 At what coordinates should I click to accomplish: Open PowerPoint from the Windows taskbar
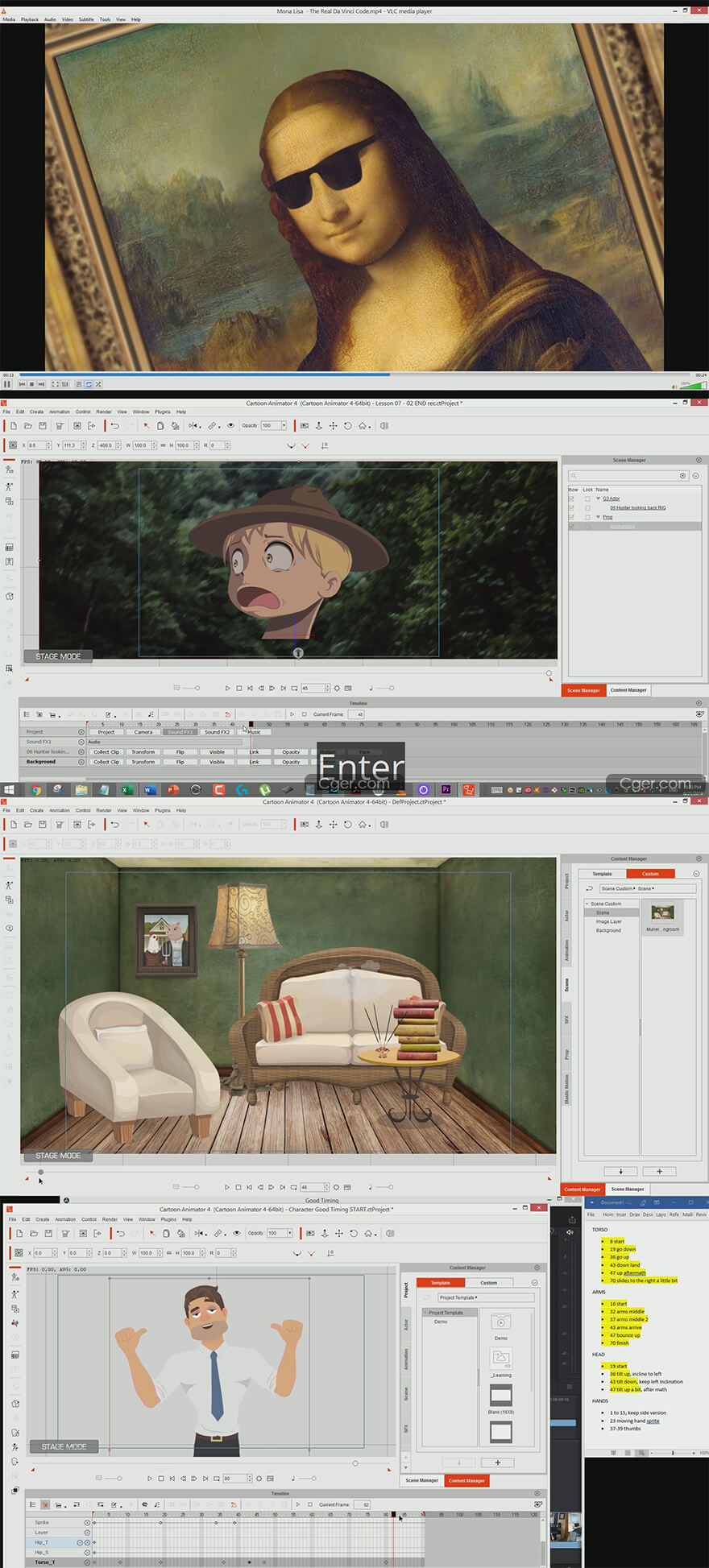point(172,790)
